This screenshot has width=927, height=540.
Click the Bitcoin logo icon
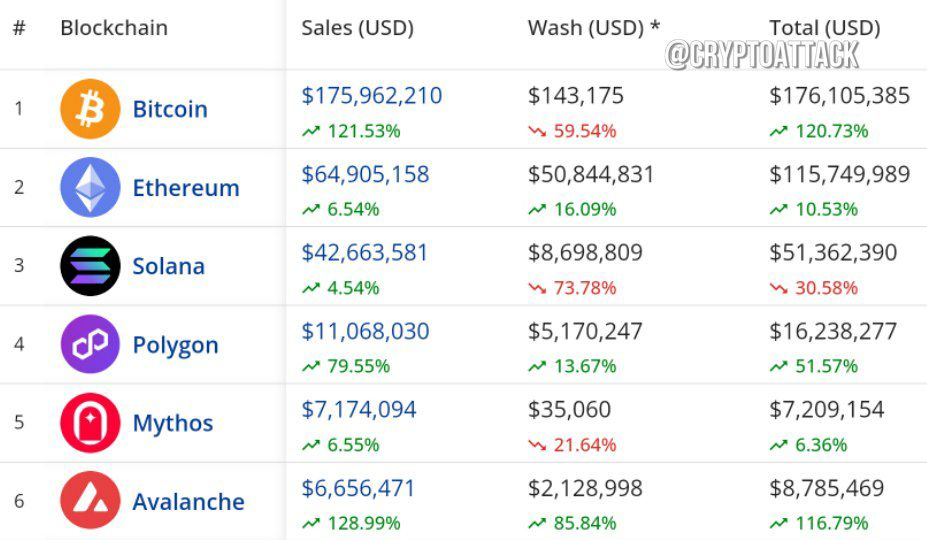90,109
